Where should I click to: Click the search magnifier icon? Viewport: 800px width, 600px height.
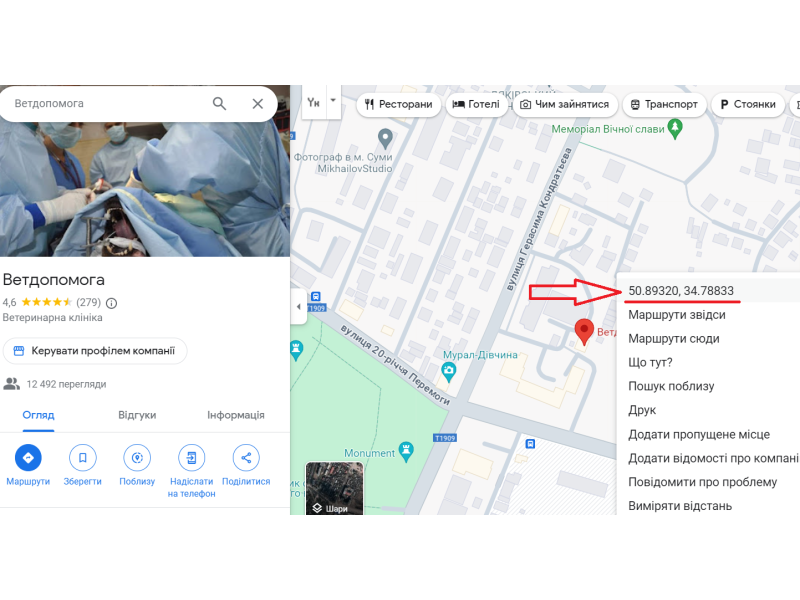pos(219,104)
